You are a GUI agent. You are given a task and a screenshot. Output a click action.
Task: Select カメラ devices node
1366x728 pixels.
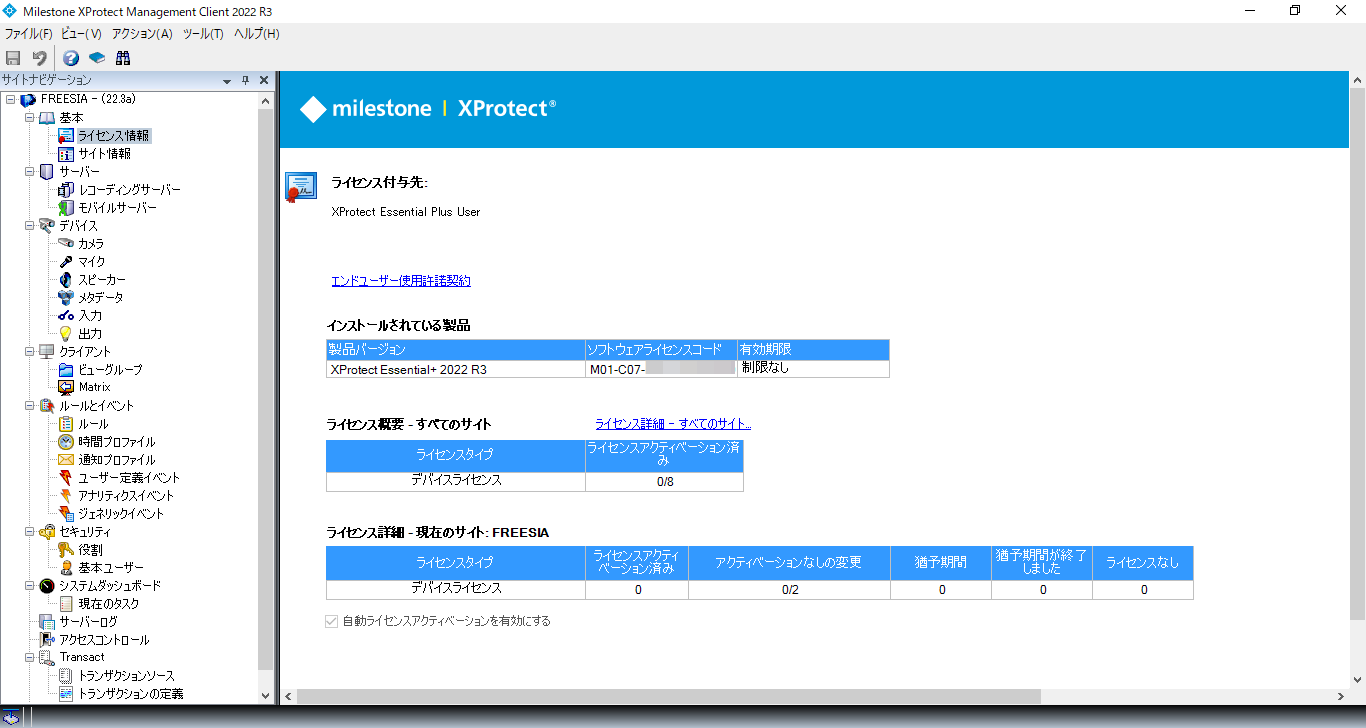[x=91, y=243]
